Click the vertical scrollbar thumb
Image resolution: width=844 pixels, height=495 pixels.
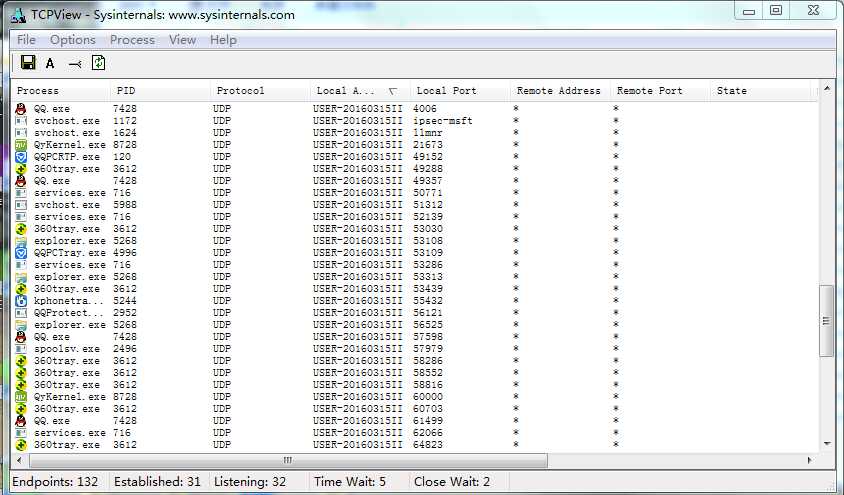[826, 321]
